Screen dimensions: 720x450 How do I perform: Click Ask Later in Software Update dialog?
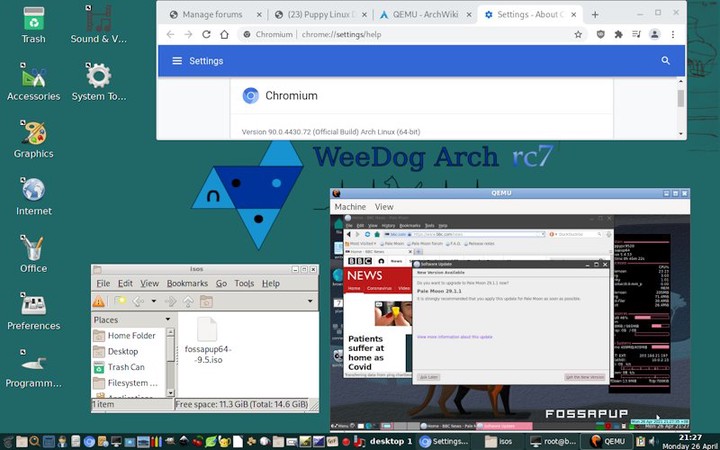coord(428,377)
